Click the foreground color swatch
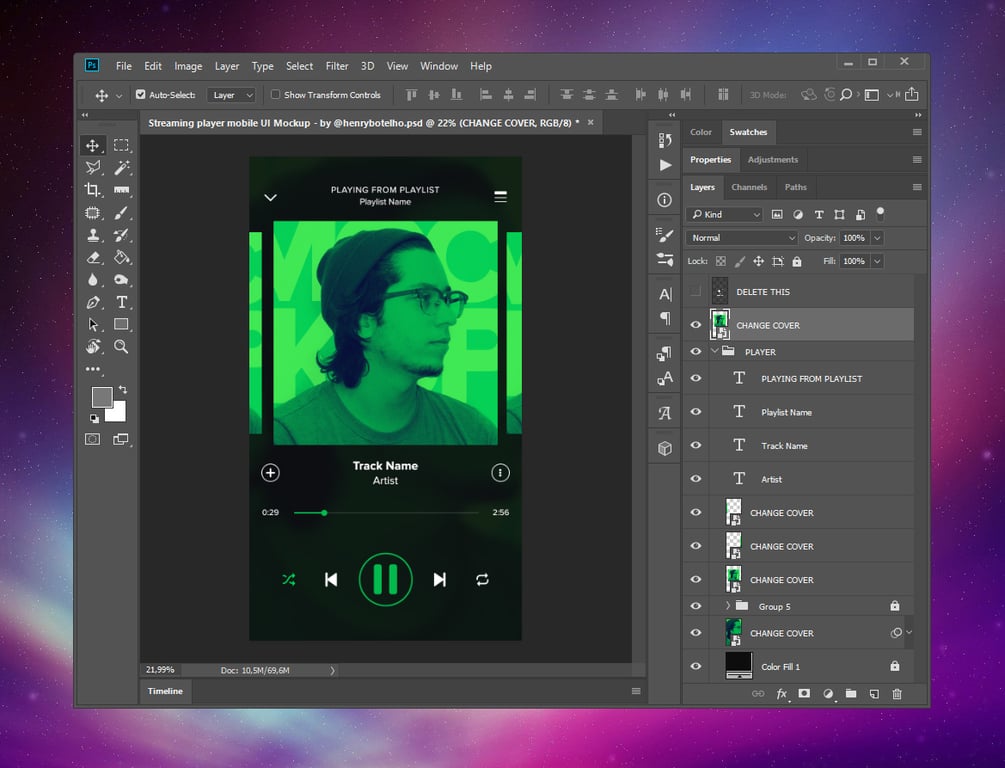1005x768 pixels. tap(102, 398)
